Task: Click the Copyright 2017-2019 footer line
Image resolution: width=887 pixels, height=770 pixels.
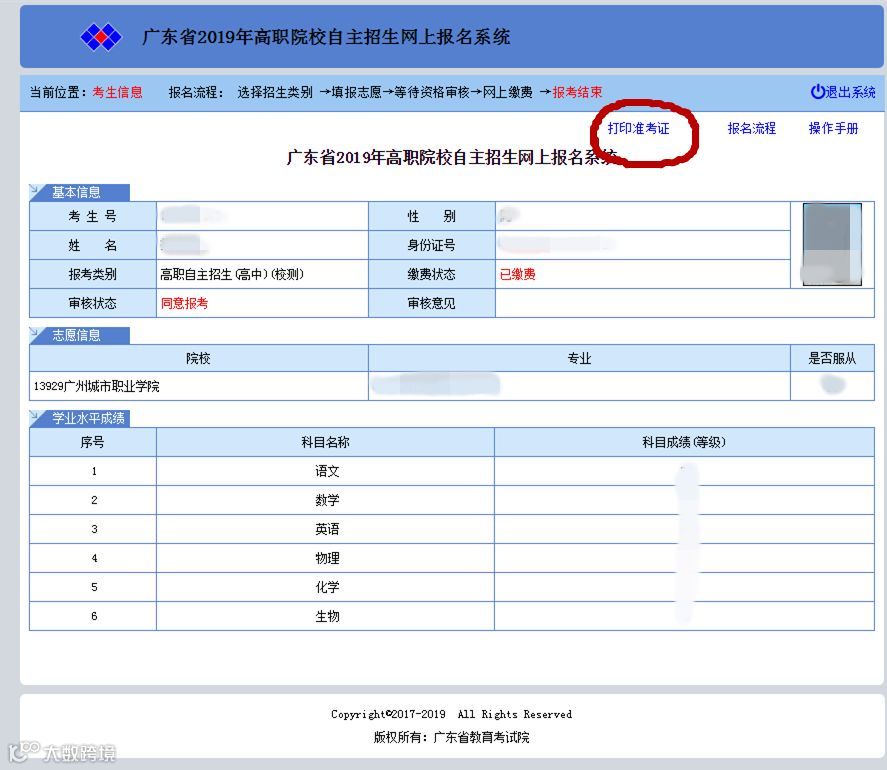Action: 451,714
